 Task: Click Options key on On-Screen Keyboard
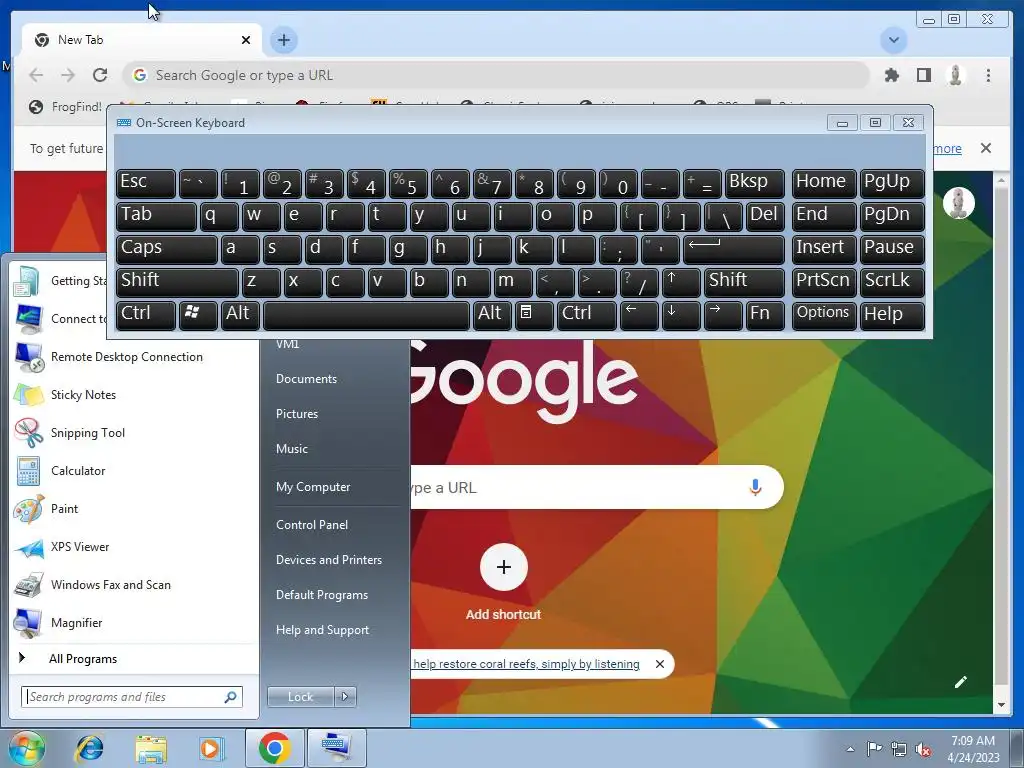823,315
